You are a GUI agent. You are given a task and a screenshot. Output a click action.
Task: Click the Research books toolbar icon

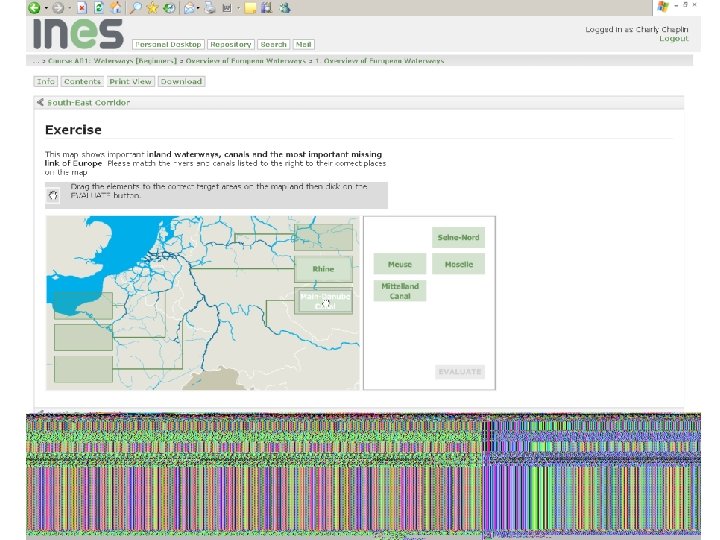267,7
